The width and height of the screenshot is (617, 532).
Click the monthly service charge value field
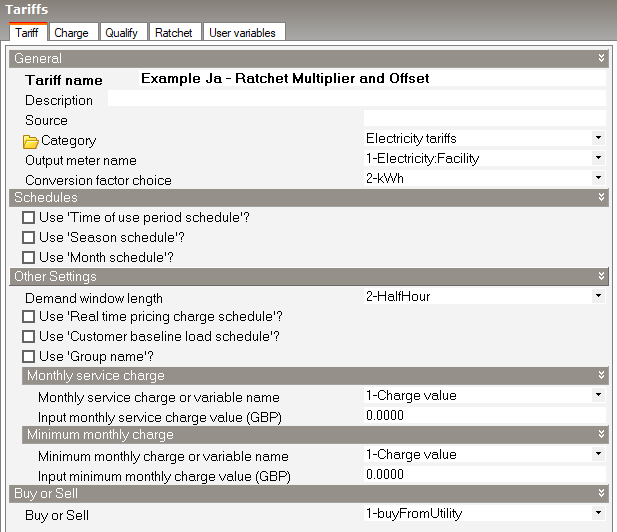(484, 415)
